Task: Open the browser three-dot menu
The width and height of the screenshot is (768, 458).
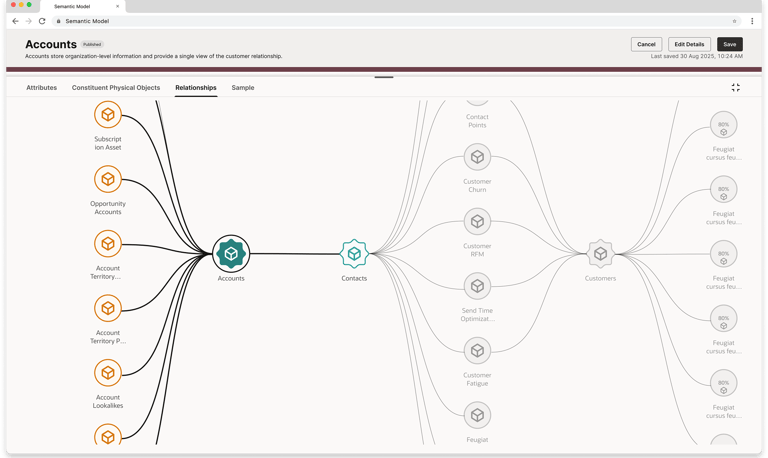Action: click(x=752, y=21)
